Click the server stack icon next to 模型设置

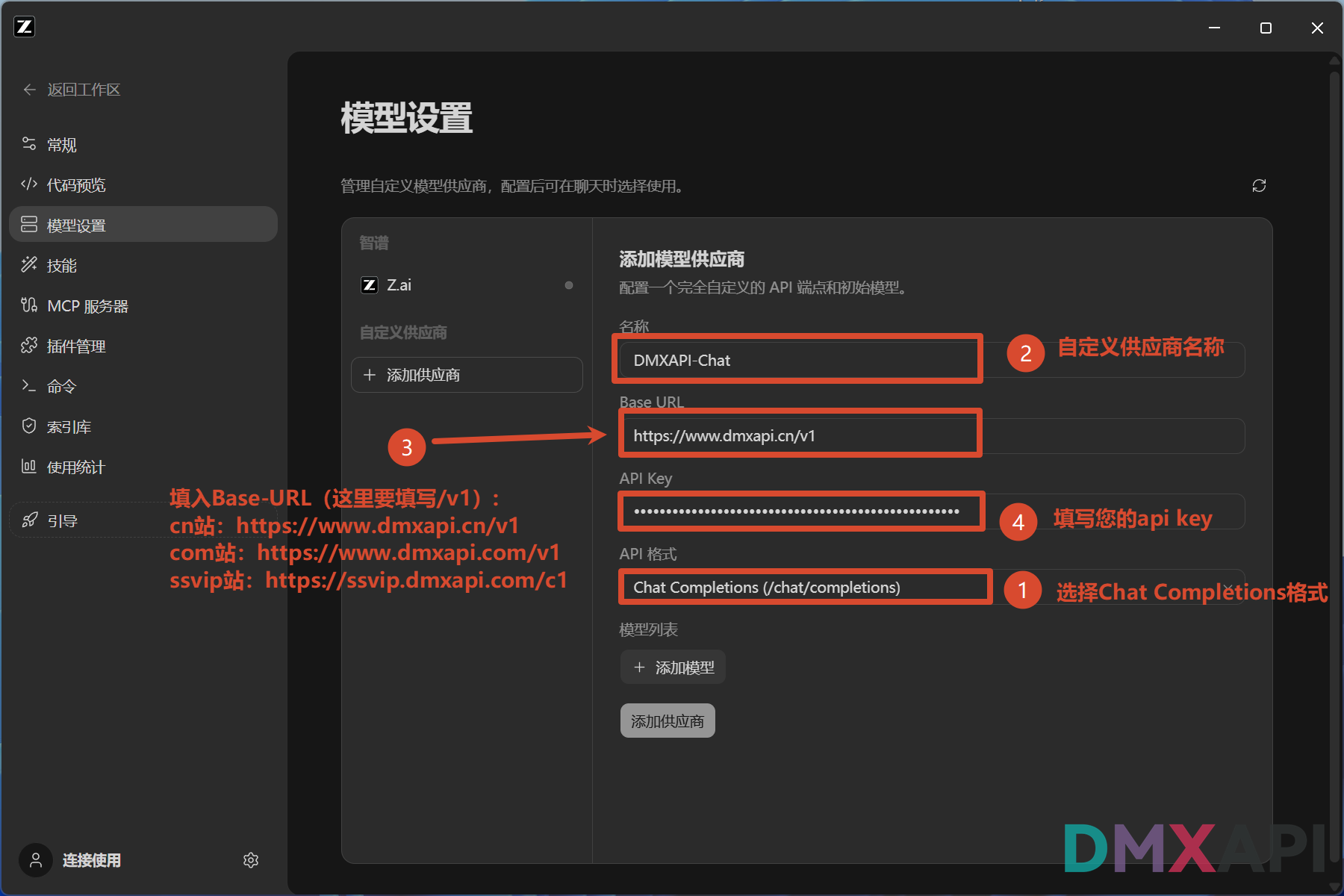point(29,225)
